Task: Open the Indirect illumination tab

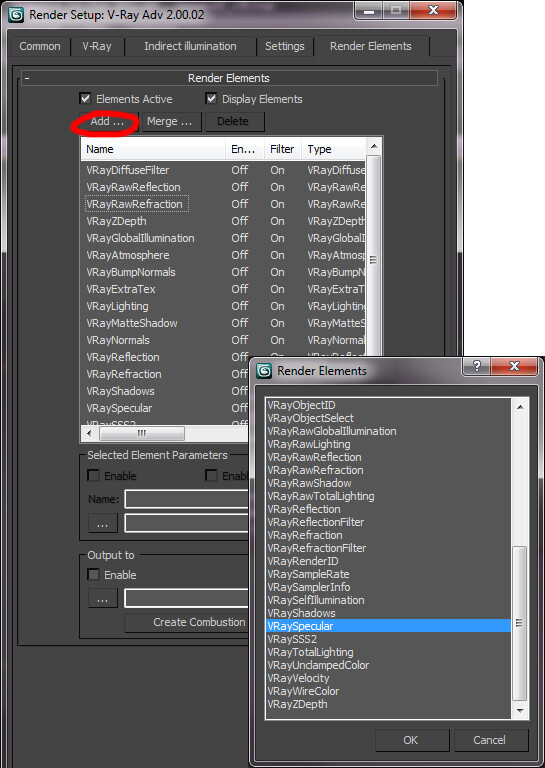Action: 190,46
